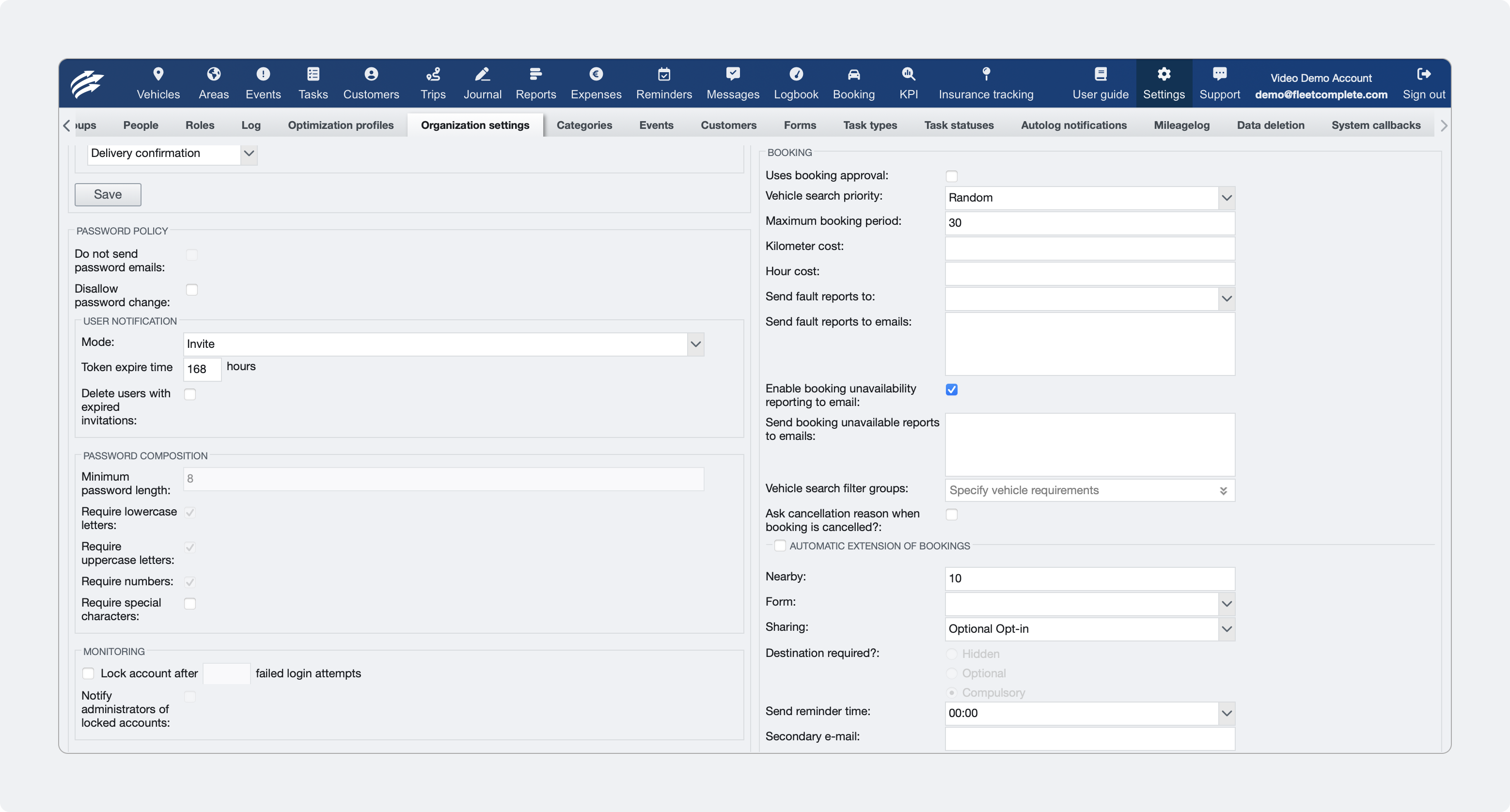Open the Booking car icon
Screen dimensions: 1510x812
[853, 74]
